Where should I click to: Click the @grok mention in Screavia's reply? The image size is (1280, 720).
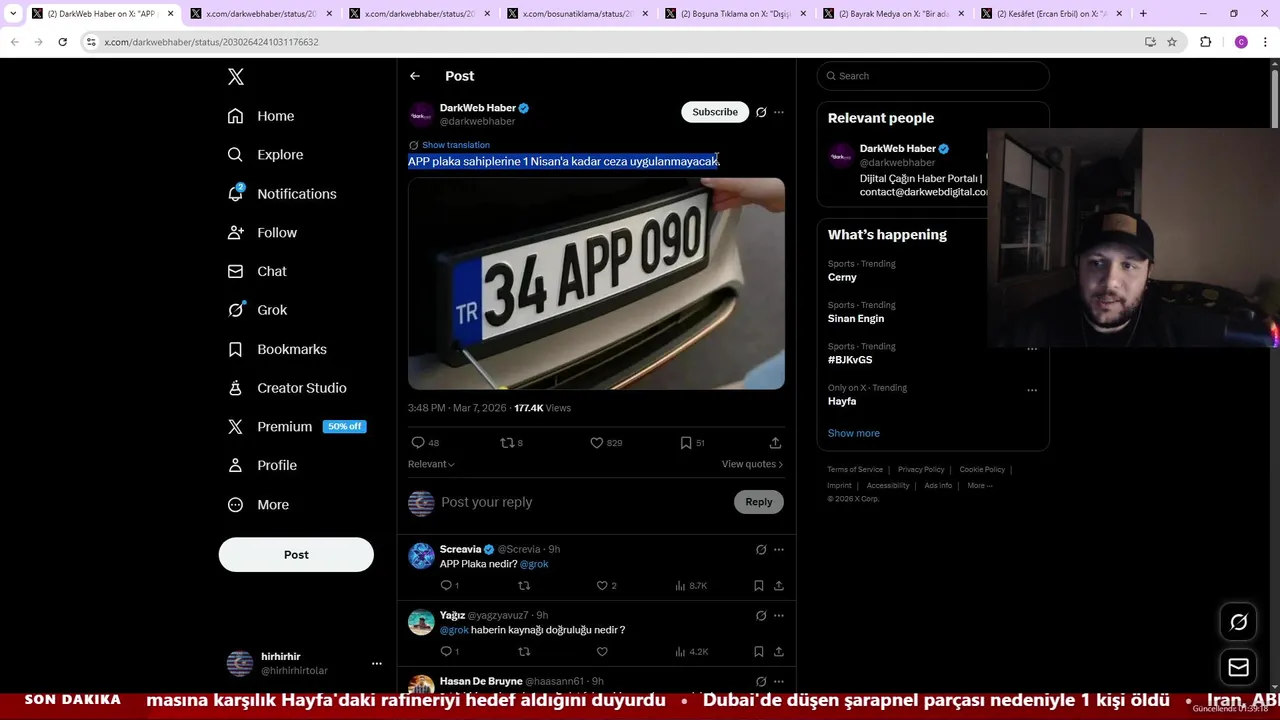tap(534, 564)
